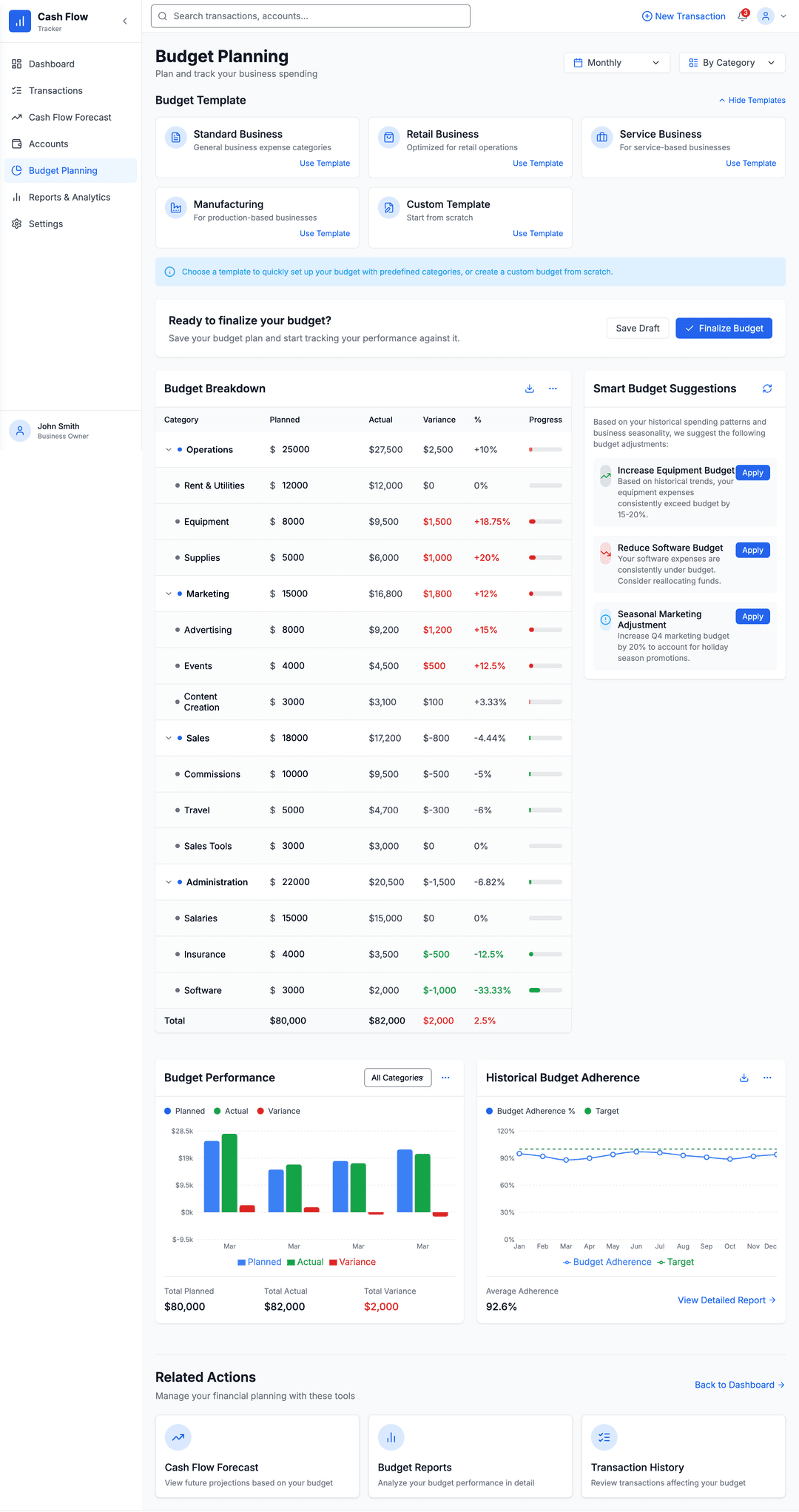799x1512 pixels.
Task: Collapse the Marketing category row
Action: 169,594
